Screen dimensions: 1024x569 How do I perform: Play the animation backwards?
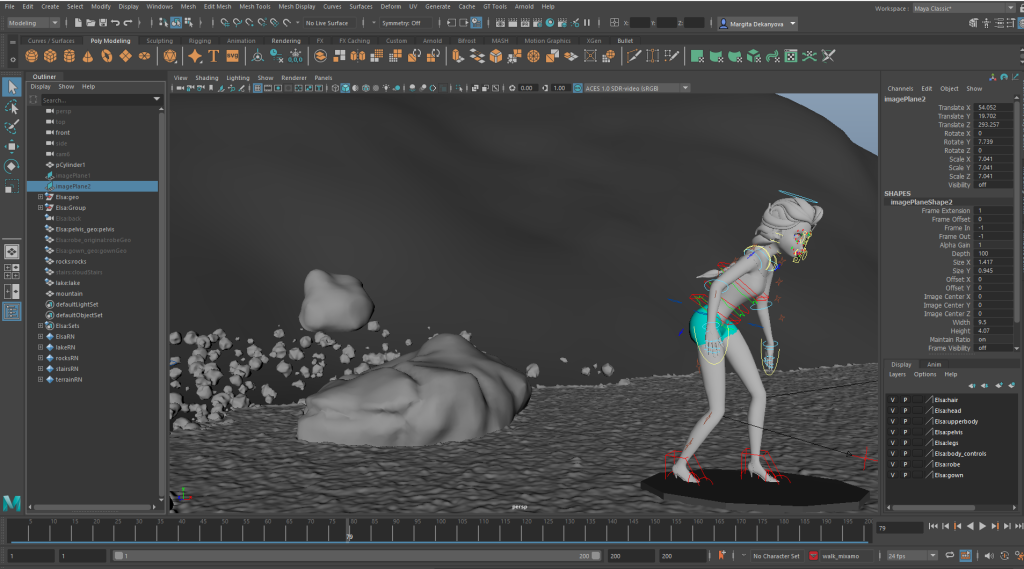click(x=970, y=526)
